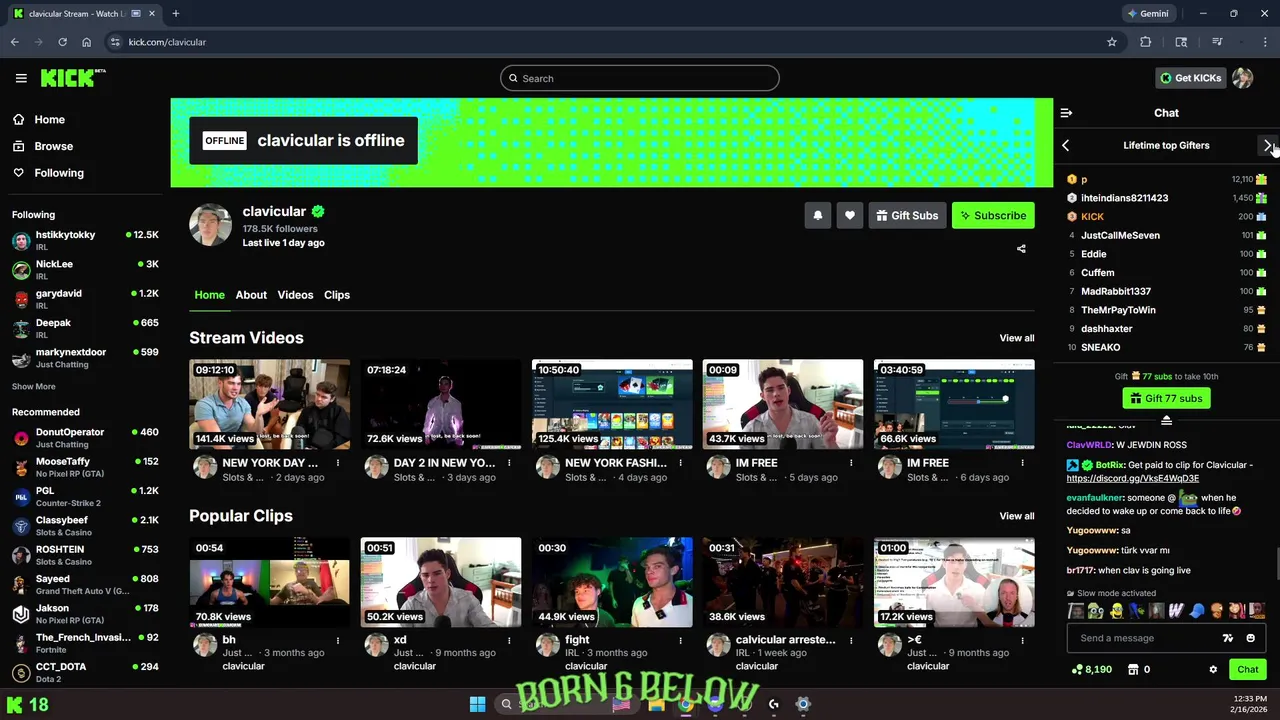Open three-dot menu for the bh clip
1280x720 pixels.
point(338,640)
